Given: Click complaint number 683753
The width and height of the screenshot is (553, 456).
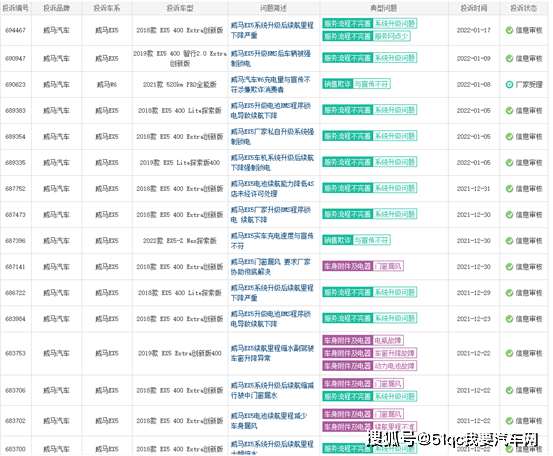Looking at the screenshot, I should tap(16, 353).
